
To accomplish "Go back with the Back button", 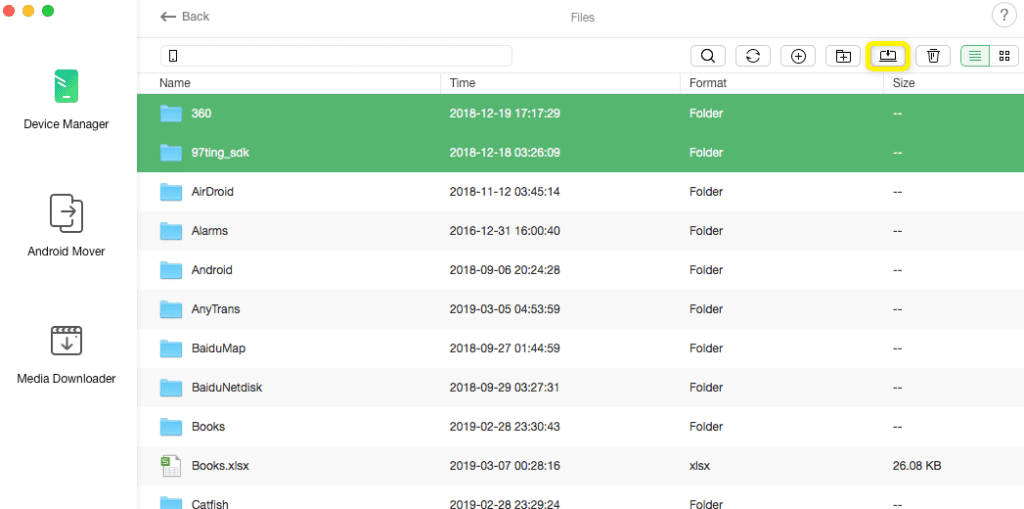I will pyautogui.click(x=185, y=17).
